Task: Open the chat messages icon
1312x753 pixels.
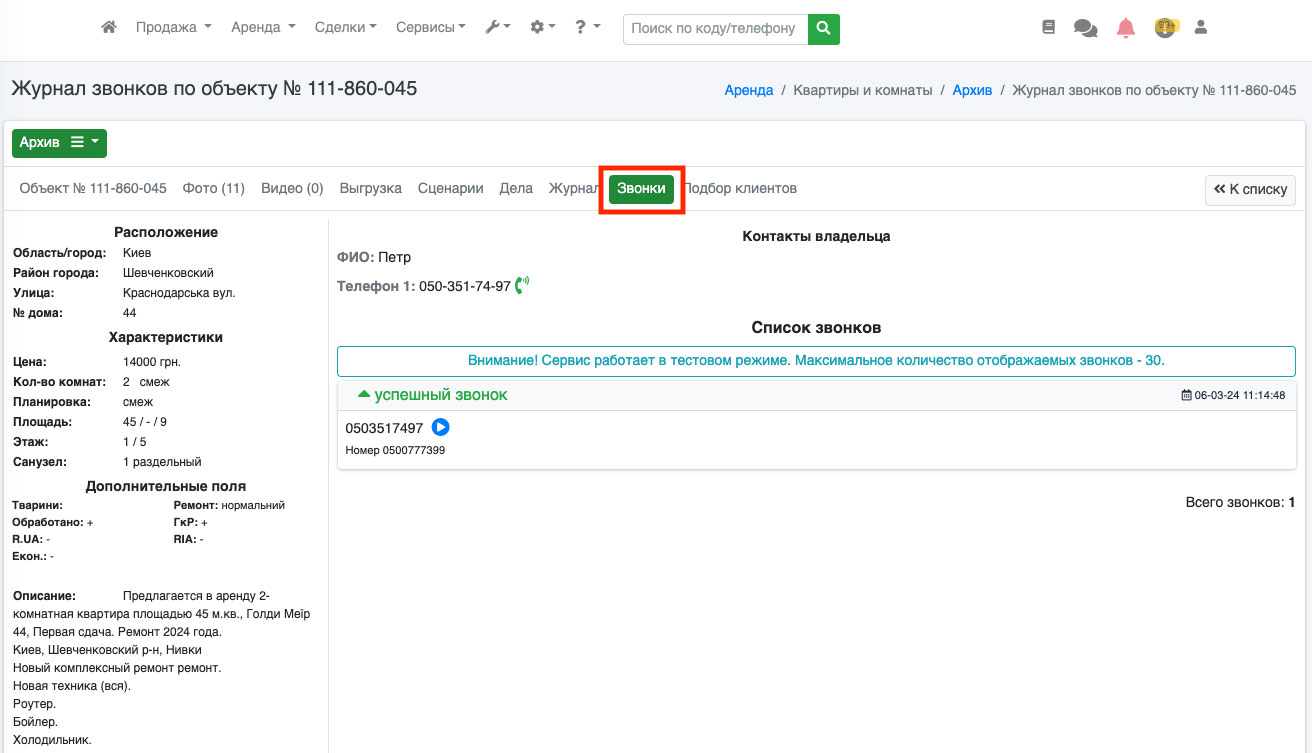Action: pyautogui.click(x=1085, y=28)
